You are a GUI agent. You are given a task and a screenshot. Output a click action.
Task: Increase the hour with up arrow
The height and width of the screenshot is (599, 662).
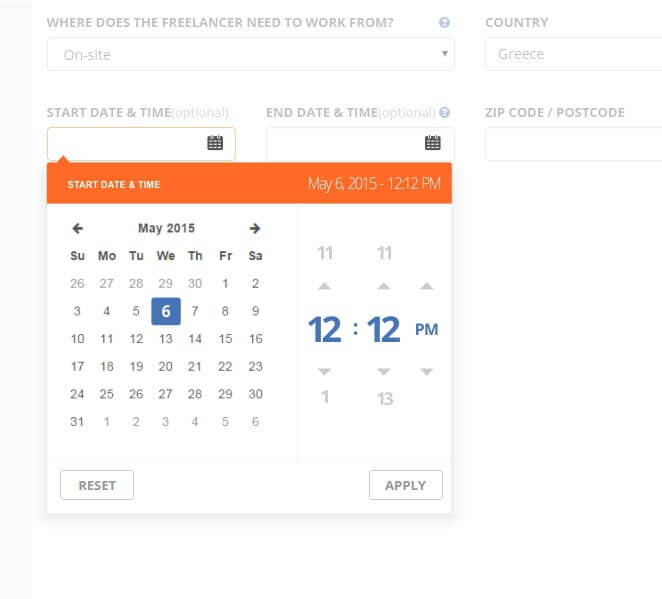tap(324, 286)
